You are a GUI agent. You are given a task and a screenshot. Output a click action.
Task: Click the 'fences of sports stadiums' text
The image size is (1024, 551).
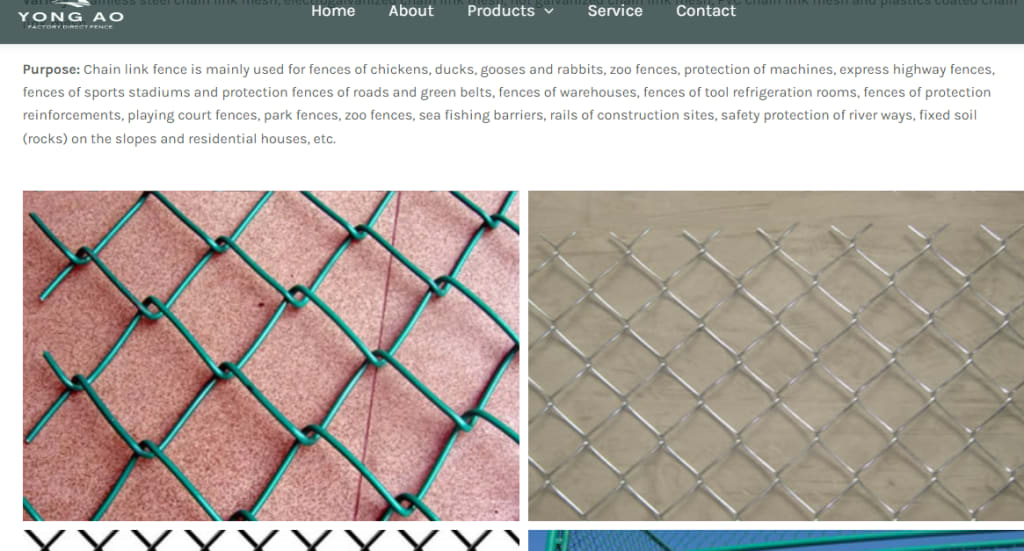click(106, 93)
